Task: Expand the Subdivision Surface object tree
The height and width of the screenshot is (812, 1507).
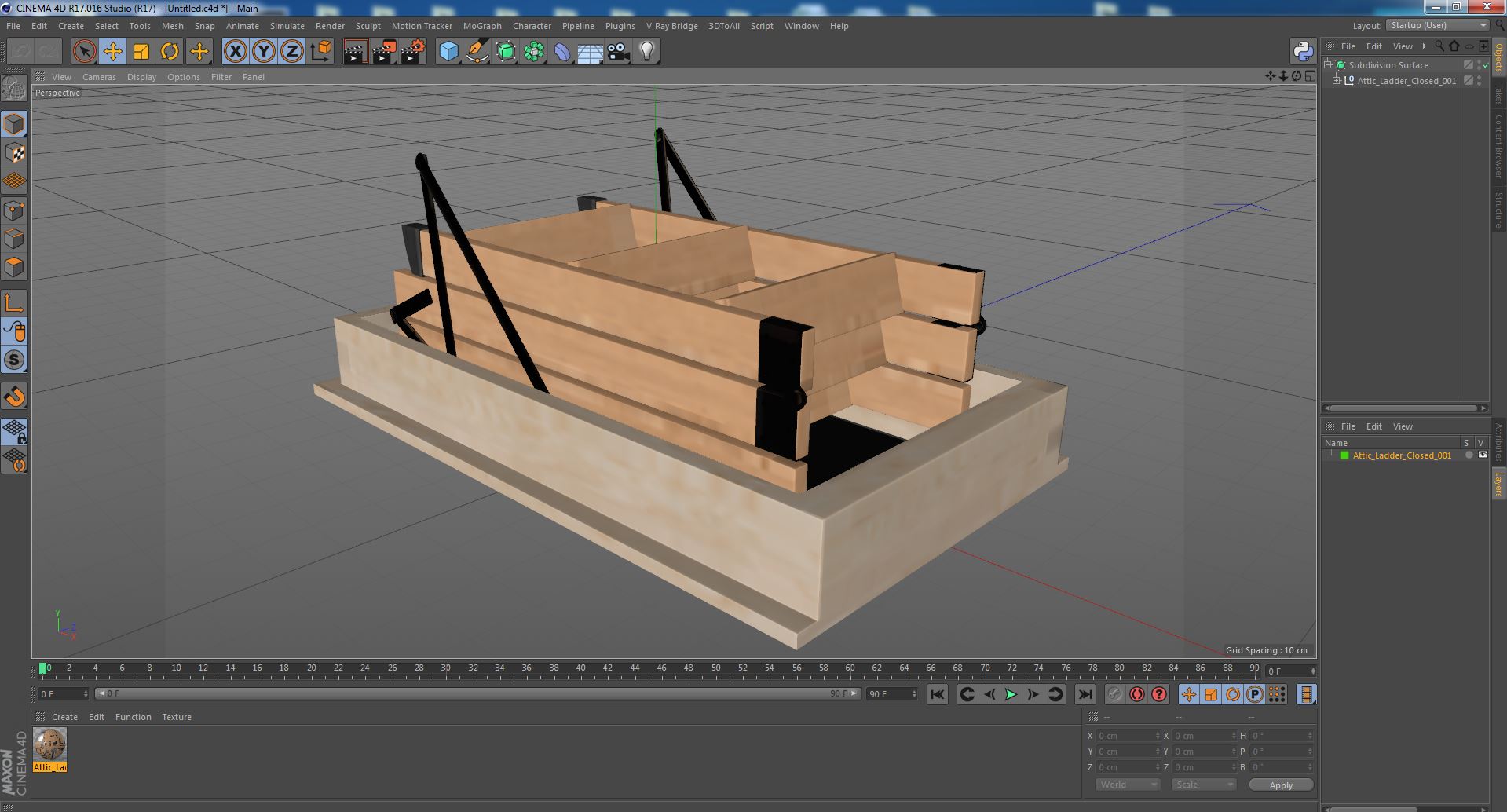Action: (x=1328, y=65)
